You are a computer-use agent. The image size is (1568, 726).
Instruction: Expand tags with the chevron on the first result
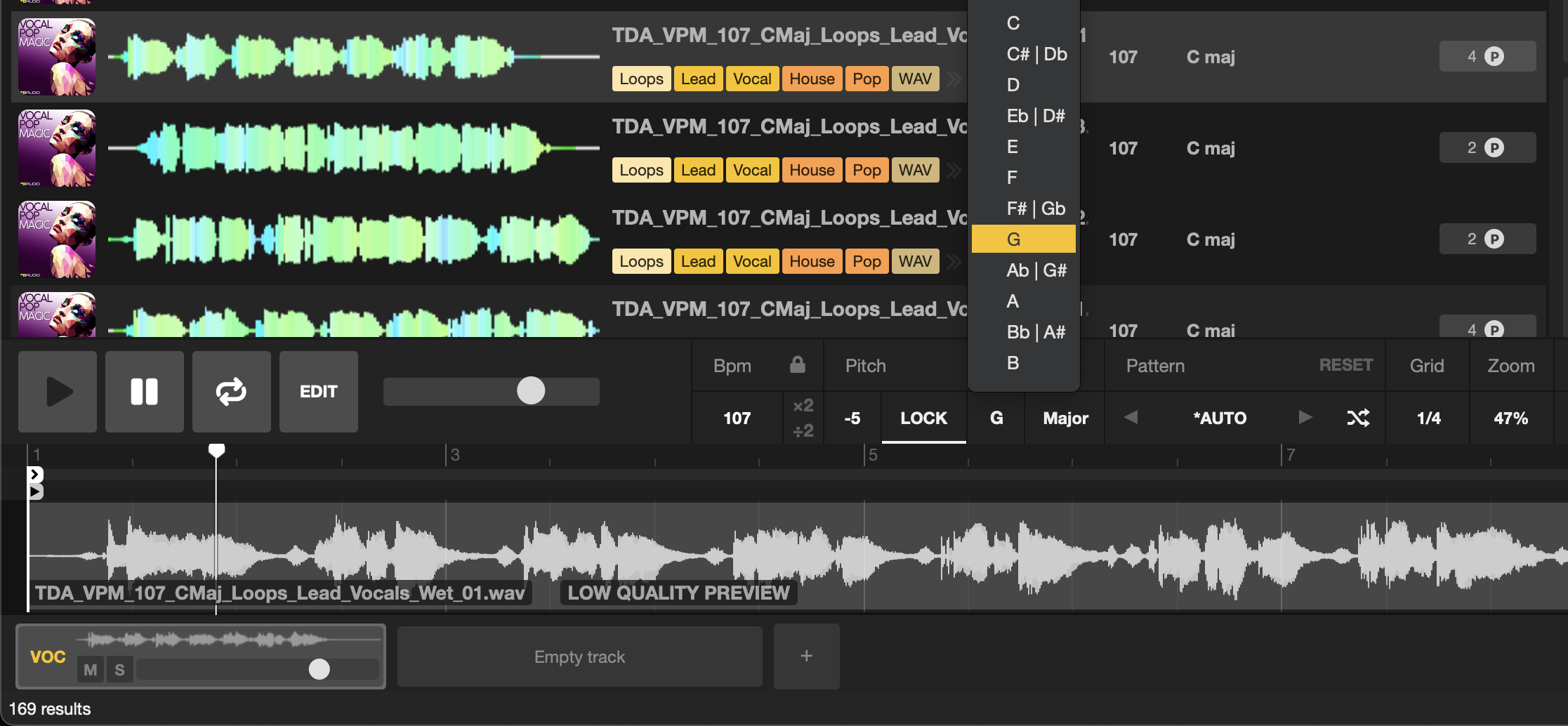(x=954, y=79)
